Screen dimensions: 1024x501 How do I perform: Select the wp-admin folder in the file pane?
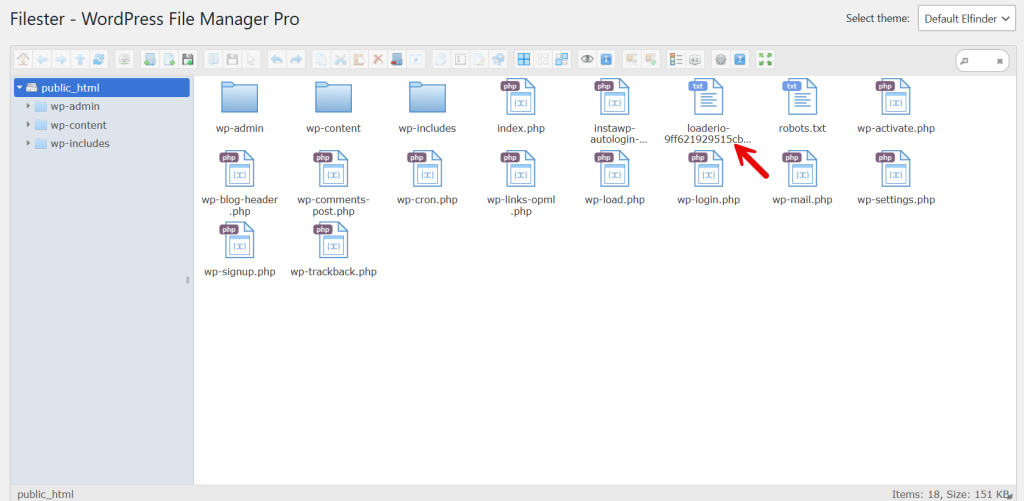(240, 107)
